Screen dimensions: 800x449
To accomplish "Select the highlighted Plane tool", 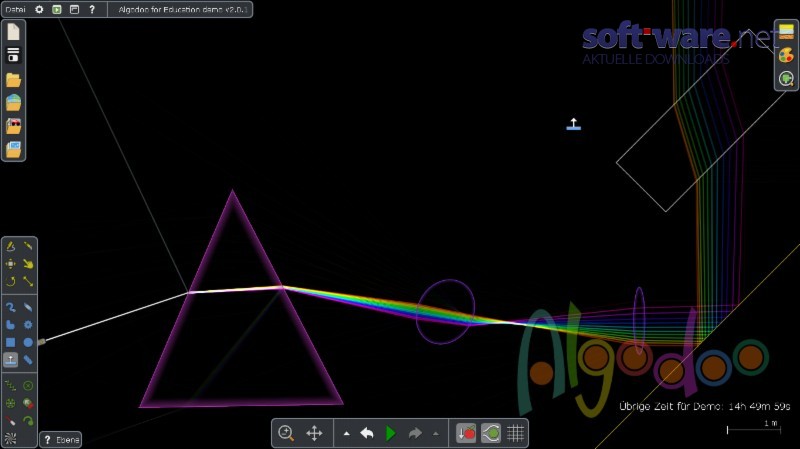I will [10, 360].
